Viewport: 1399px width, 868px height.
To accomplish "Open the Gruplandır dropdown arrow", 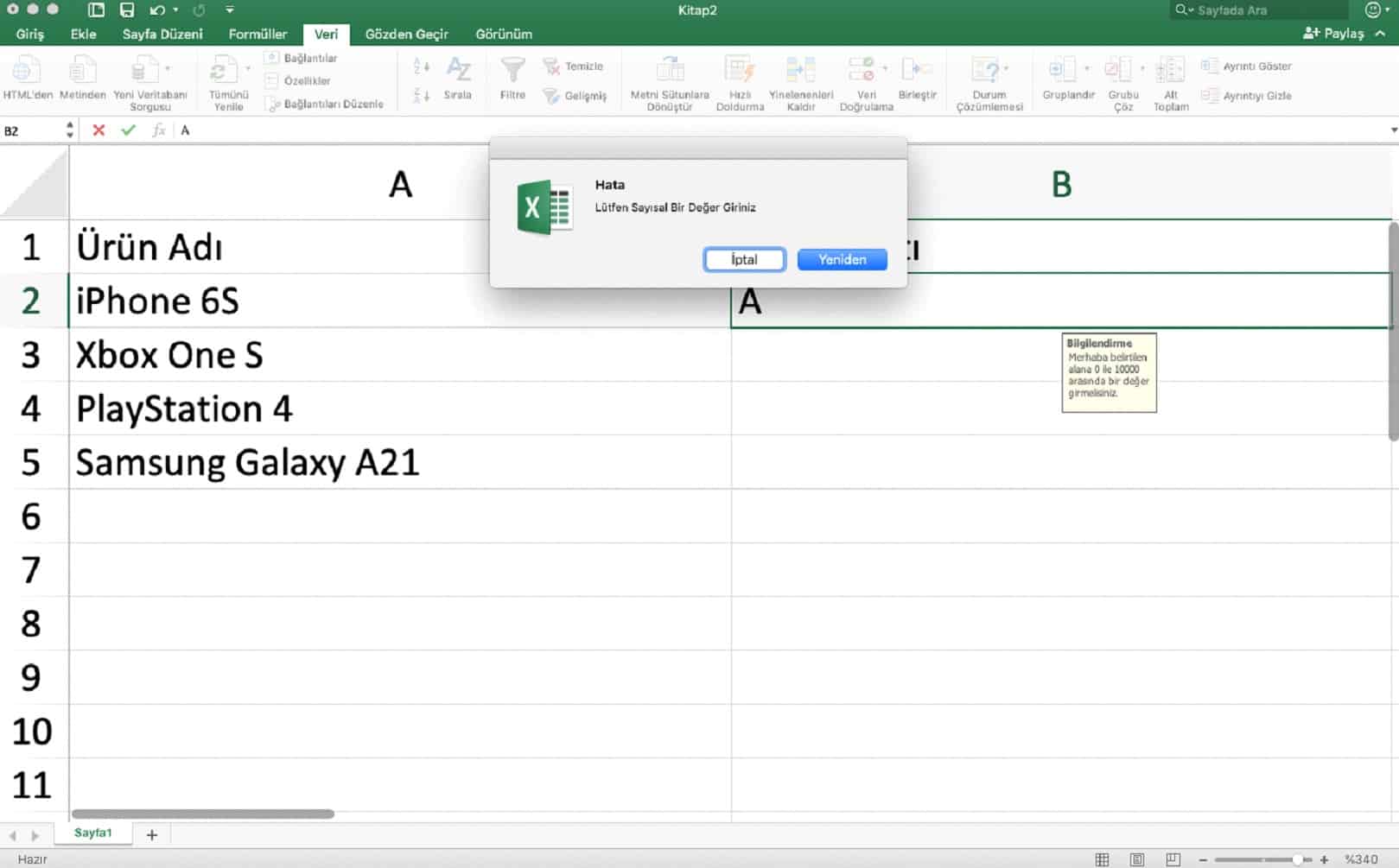I will click(x=1086, y=68).
